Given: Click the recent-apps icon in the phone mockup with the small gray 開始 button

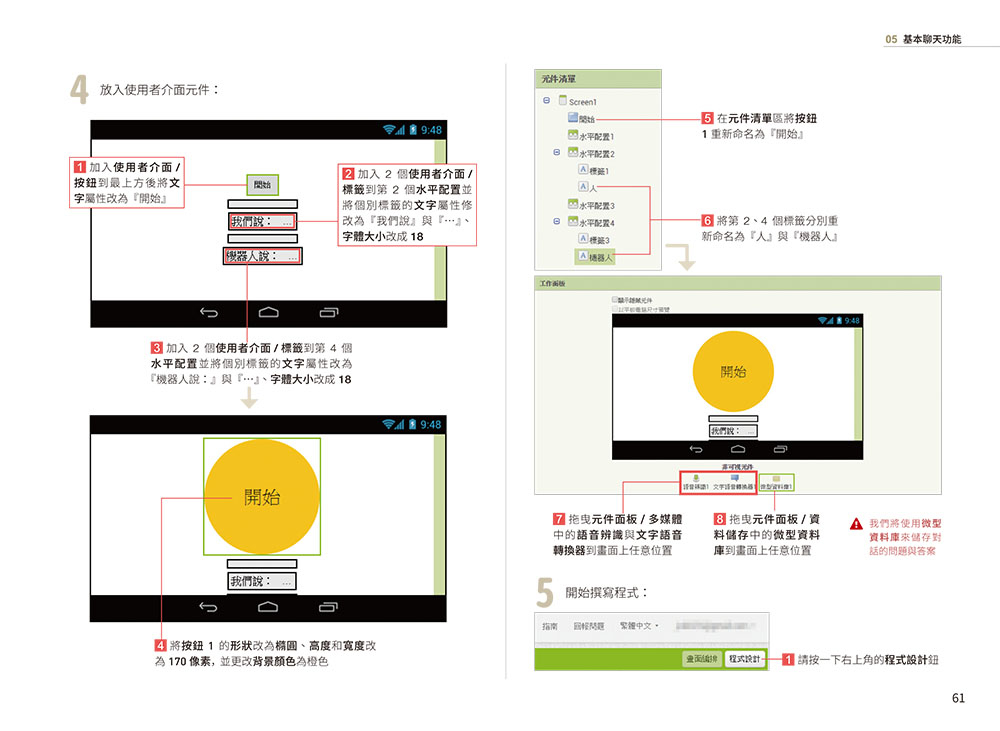Looking at the screenshot, I should click(328, 312).
